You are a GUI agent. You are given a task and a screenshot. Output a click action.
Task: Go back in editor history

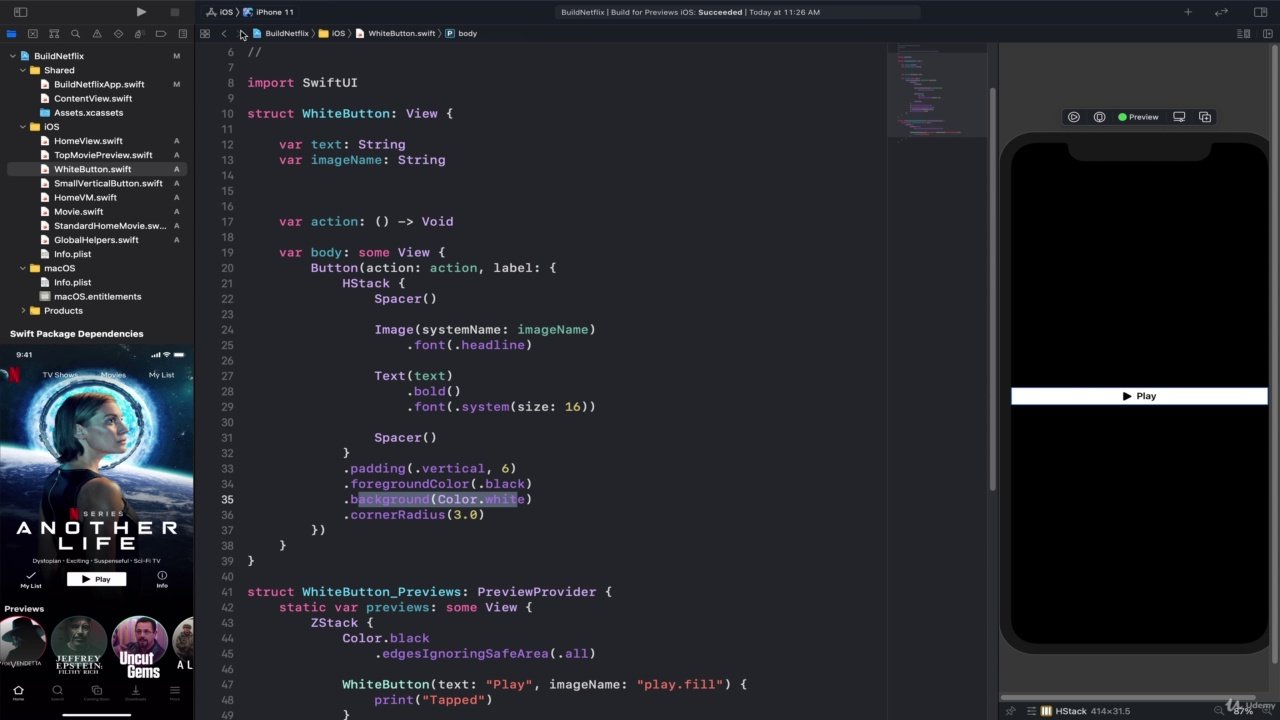pyautogui.click(x=224, y=34)
